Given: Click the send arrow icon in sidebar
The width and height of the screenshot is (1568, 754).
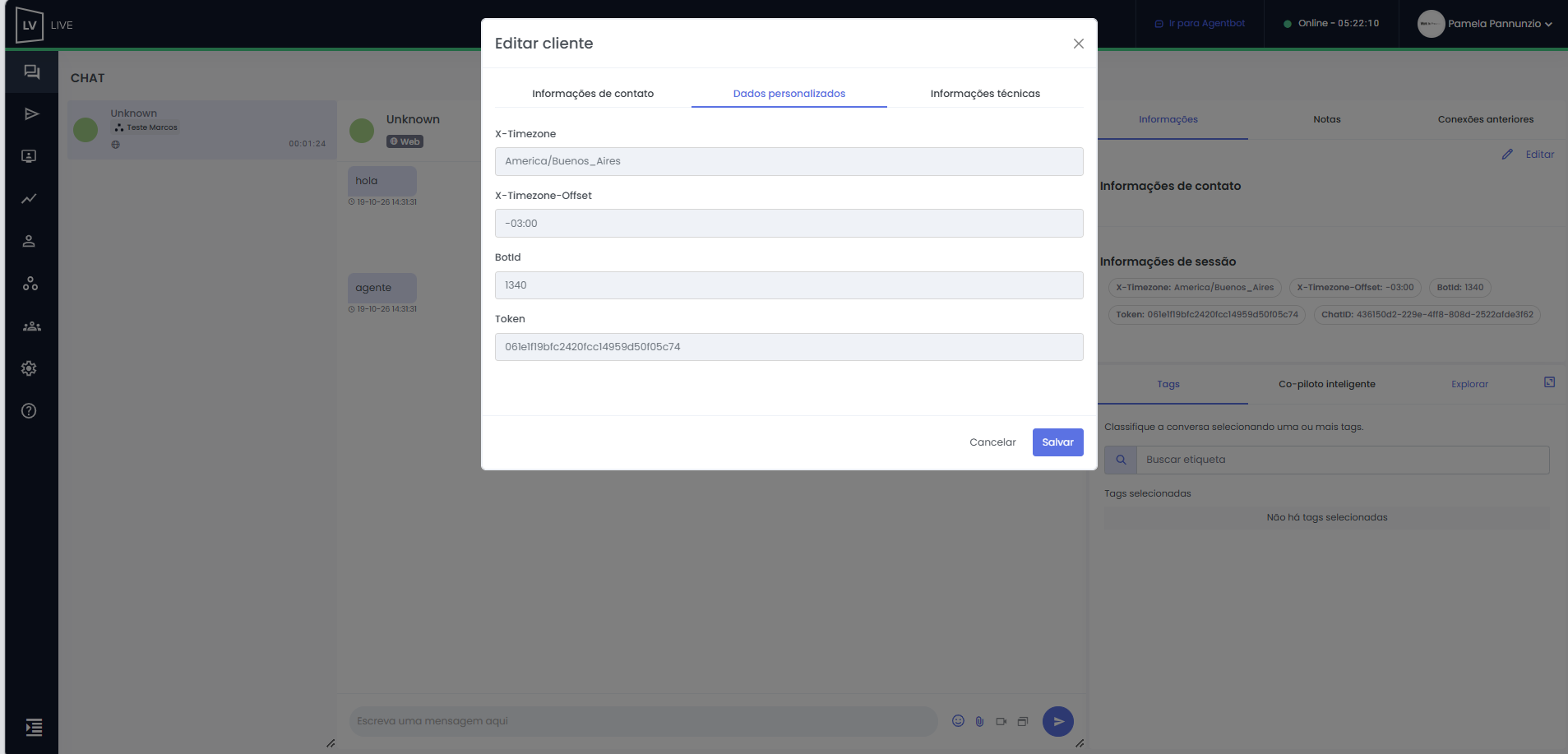Looking at the screenshot, I should (x=31, y=113).
